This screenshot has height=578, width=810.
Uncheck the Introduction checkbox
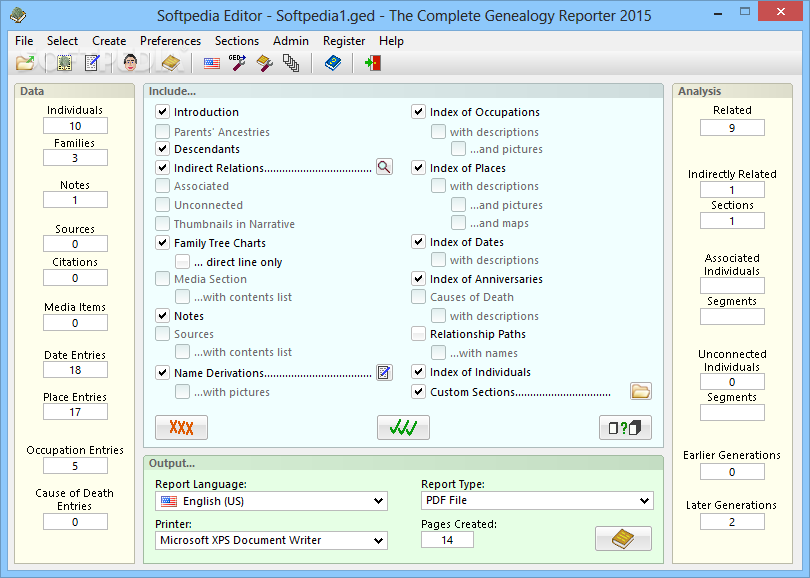tap(163, 112)
